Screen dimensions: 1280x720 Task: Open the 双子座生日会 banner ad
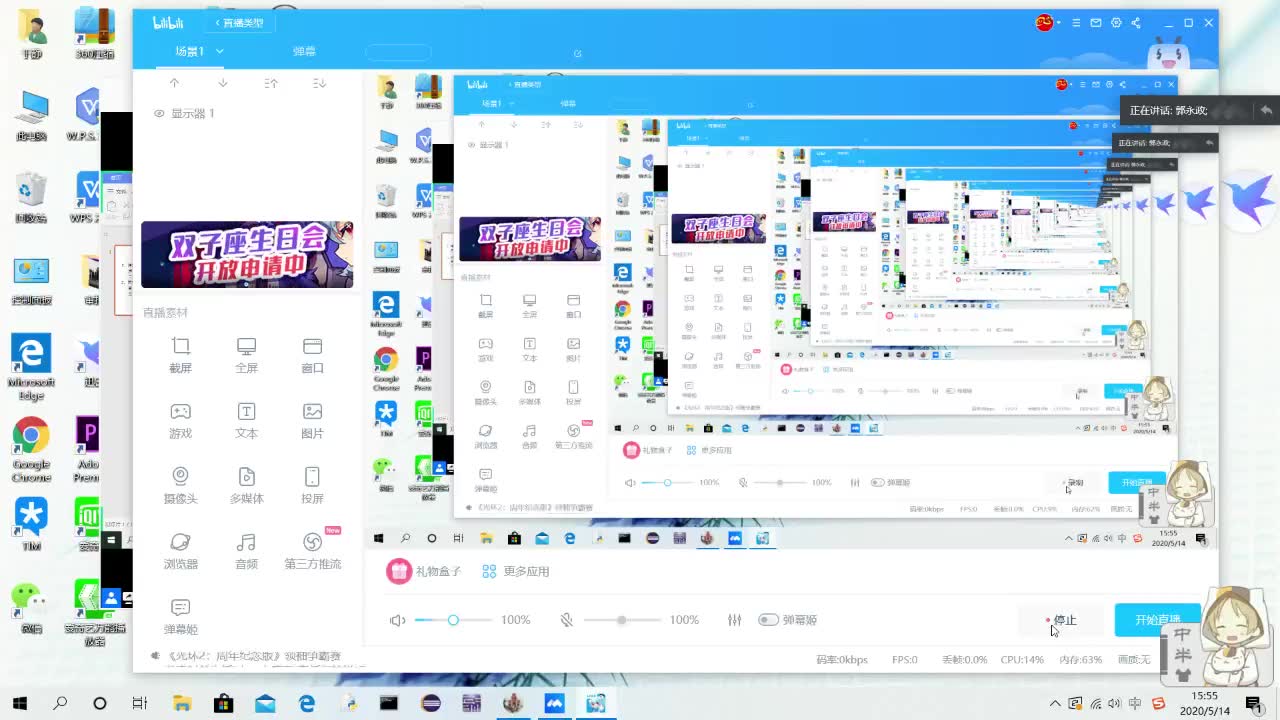pyautogui.click(x=247, y=255)
